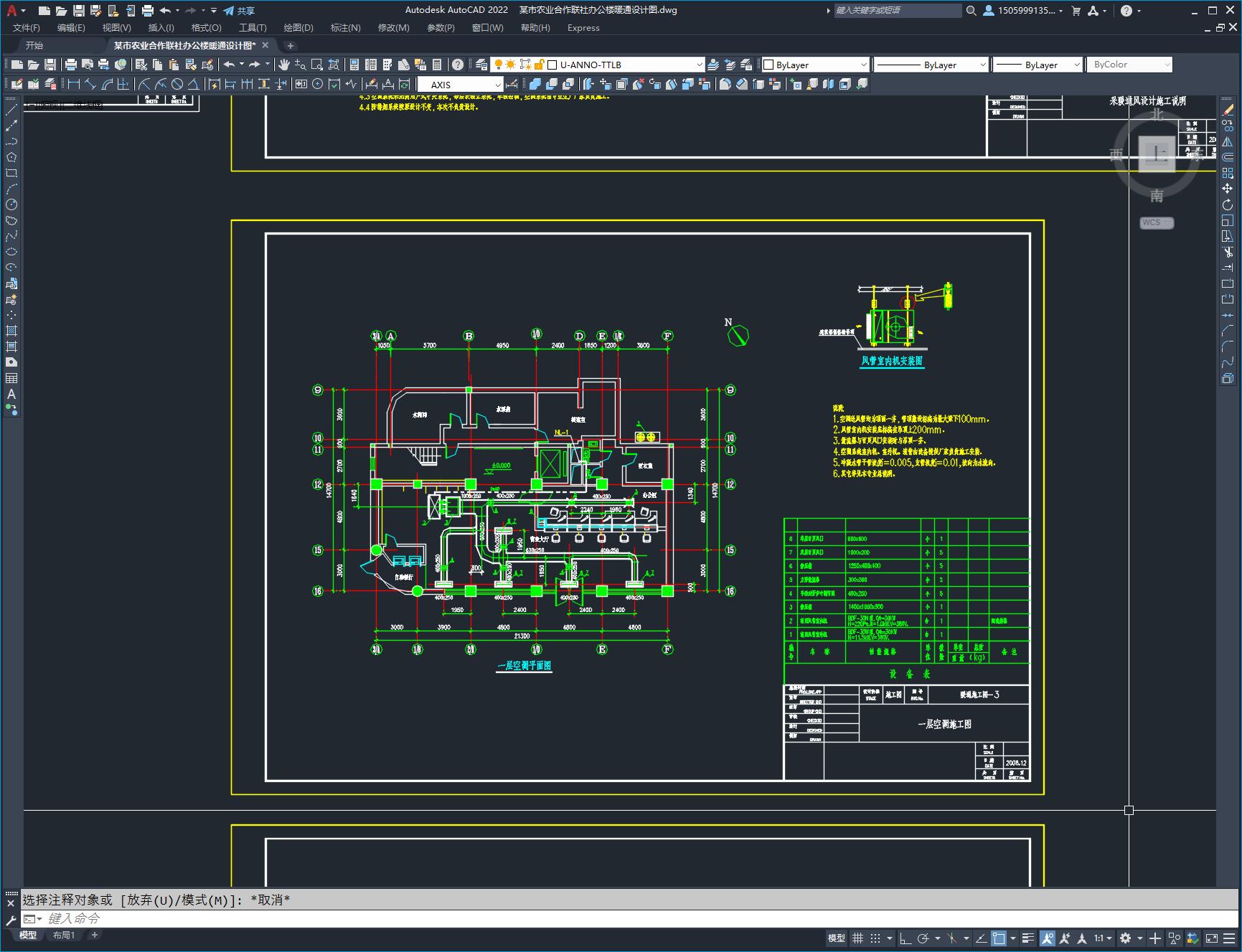Toggle the layer lock icon in layer dropdown
The height and width of the screenshot is (952, 1242).
pos(539,65)
